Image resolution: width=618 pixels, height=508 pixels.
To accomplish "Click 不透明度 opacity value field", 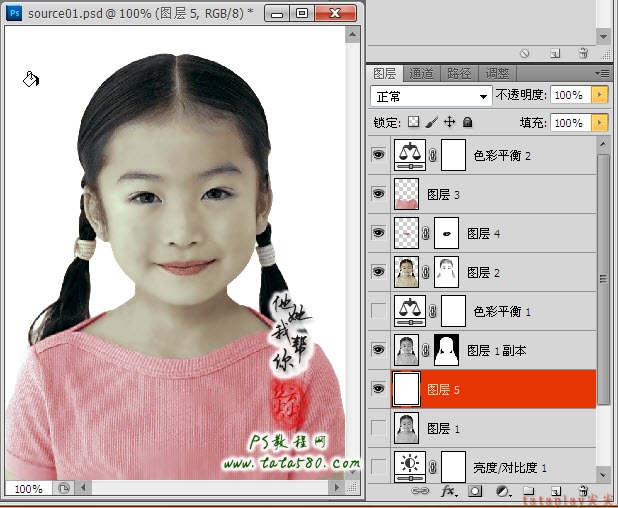I will pyautogui.click(x=571, y=95).
